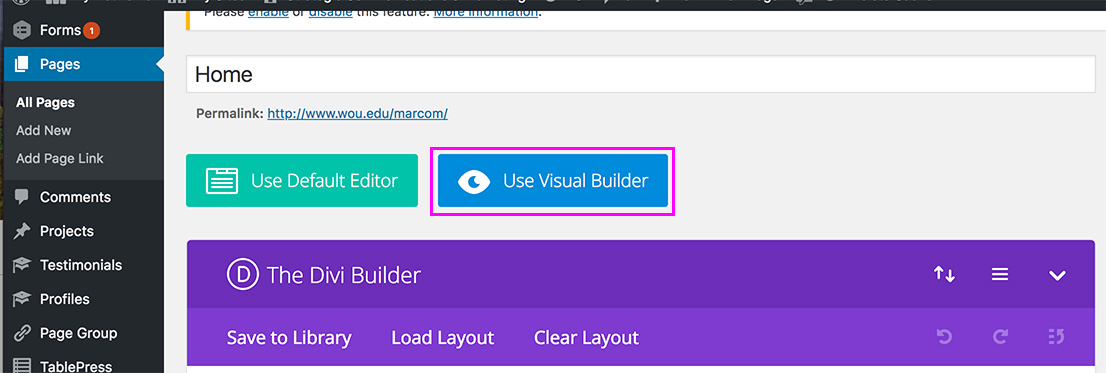Click the Default Editor layout icon
This screenshot has width=1106, height=373.
click(221, 181)
